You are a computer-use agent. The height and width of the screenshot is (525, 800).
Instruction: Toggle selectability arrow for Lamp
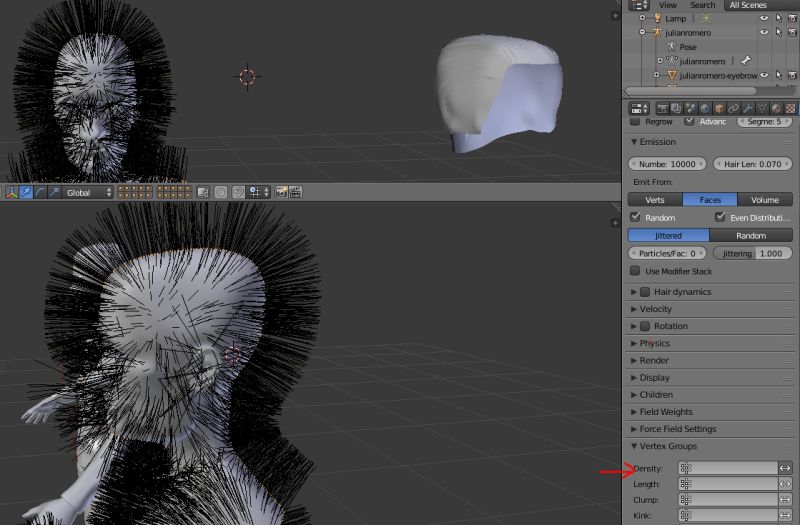tap(779, 18)
